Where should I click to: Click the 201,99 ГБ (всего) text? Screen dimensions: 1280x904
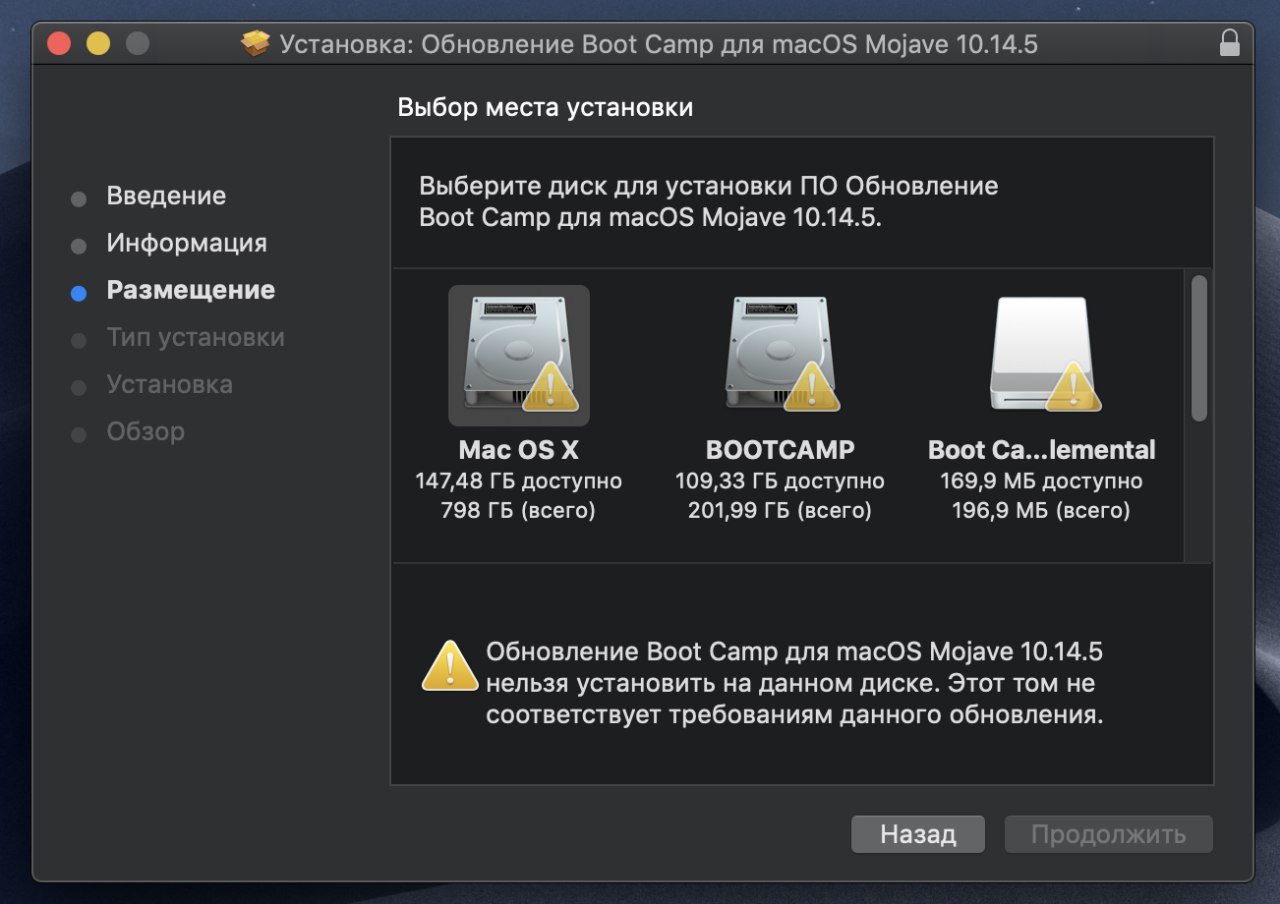(780, 511)
